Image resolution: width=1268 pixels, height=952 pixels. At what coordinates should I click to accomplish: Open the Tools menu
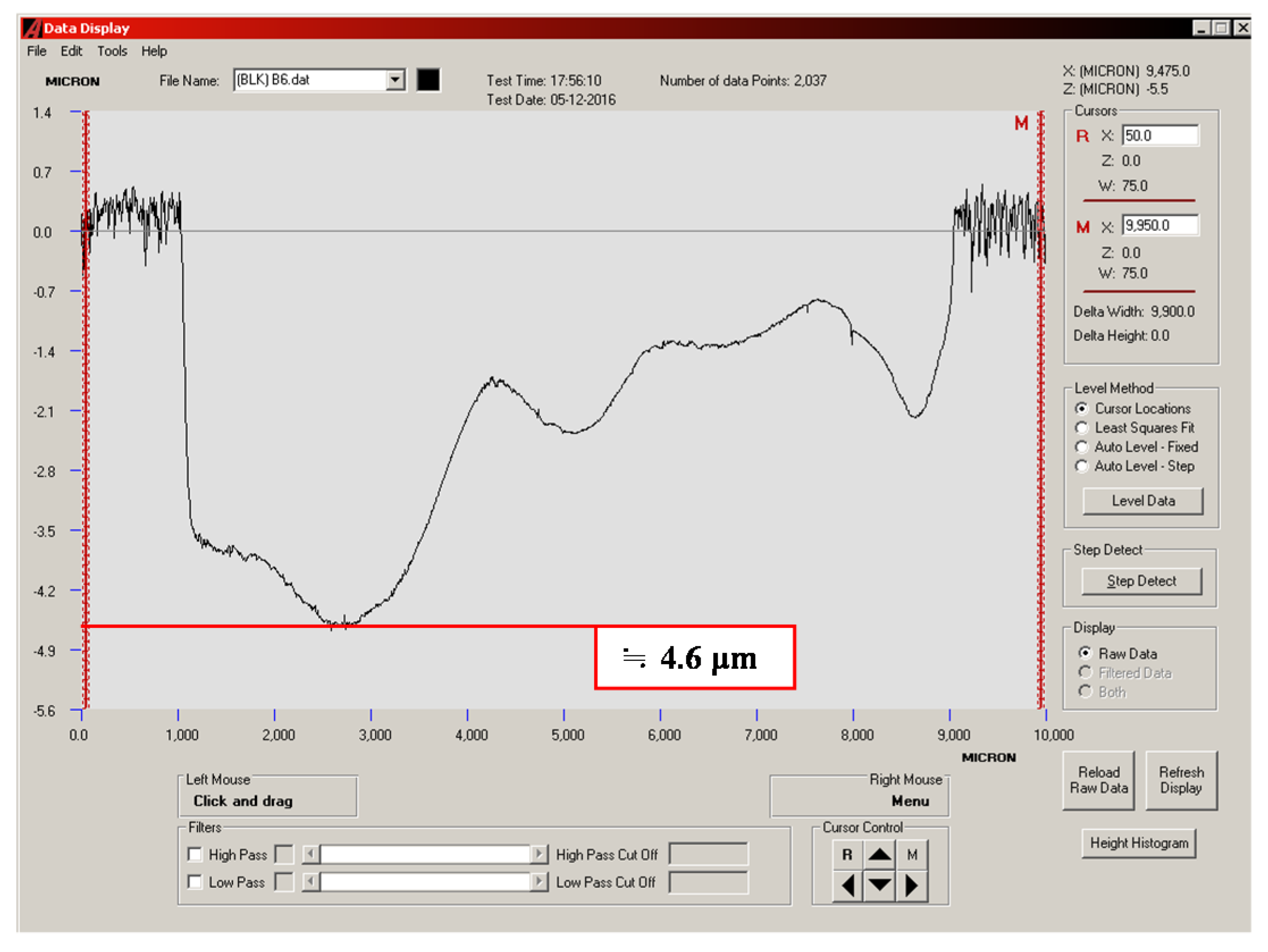tap(112, 51)
